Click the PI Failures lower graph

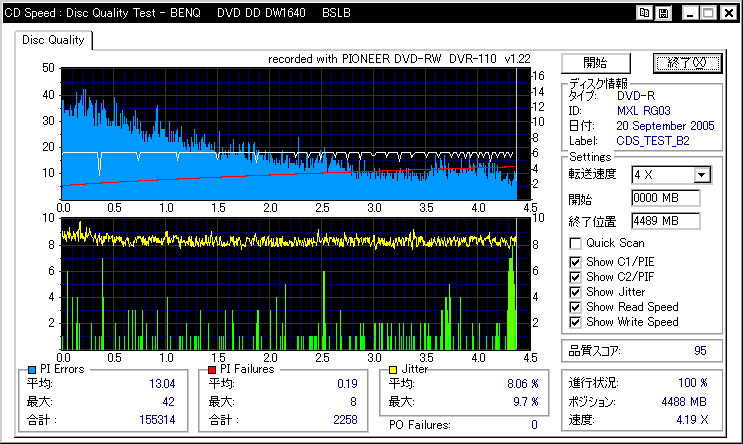[x=296, y=284]
